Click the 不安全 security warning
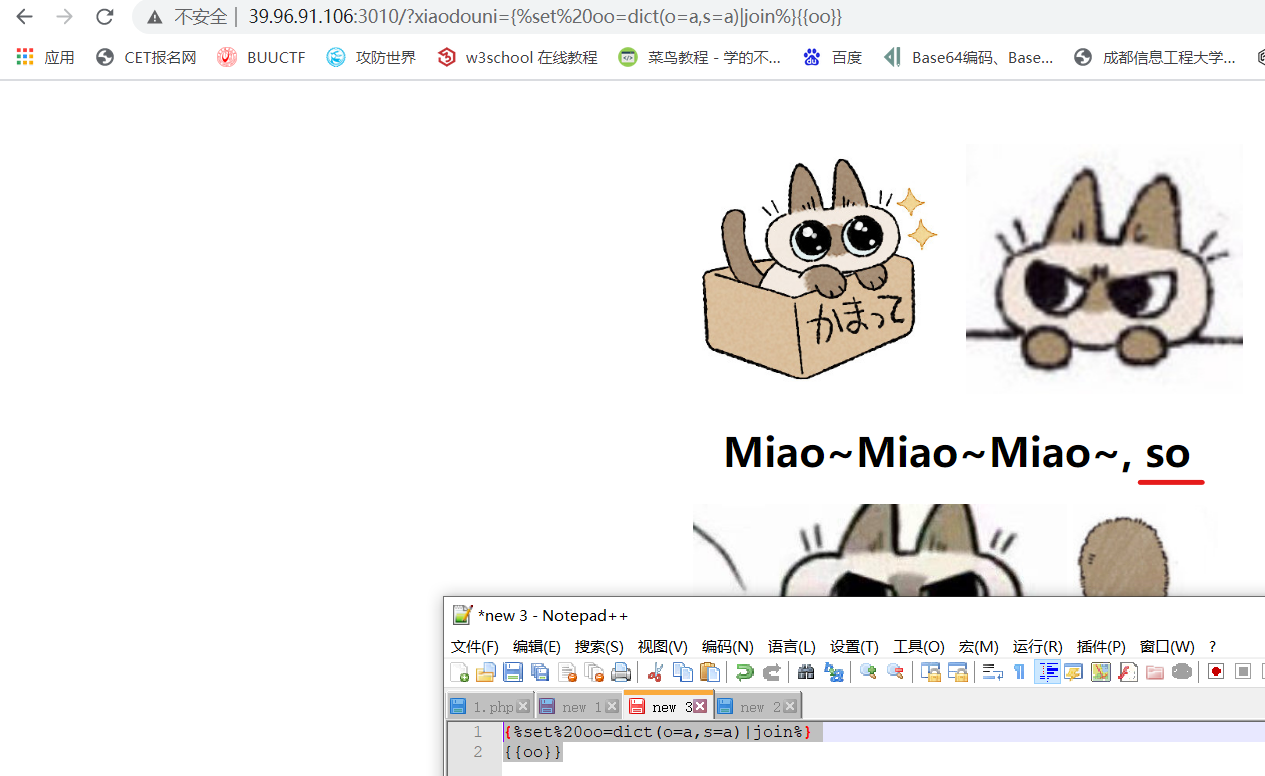Viewport: 1265px width, 776px height. (x=188, y=17)
